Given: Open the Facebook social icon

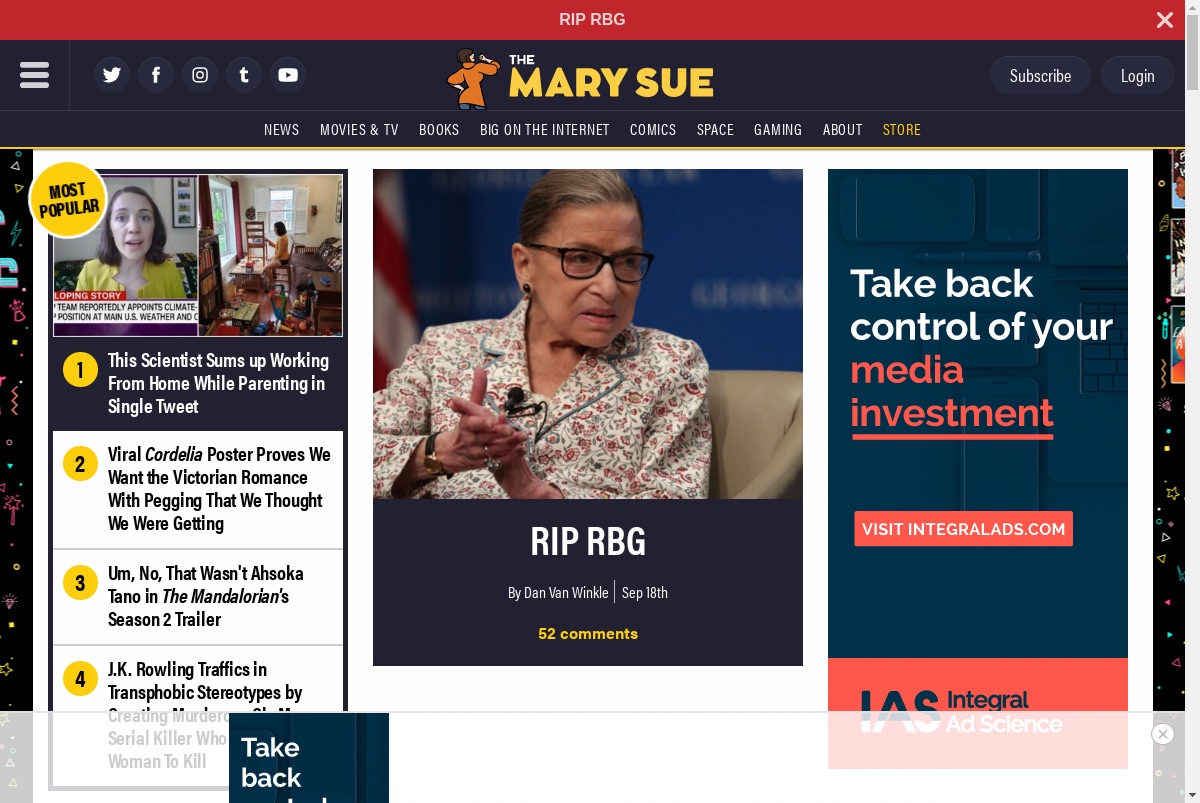Looking at the screenshot, I should 156,75.
